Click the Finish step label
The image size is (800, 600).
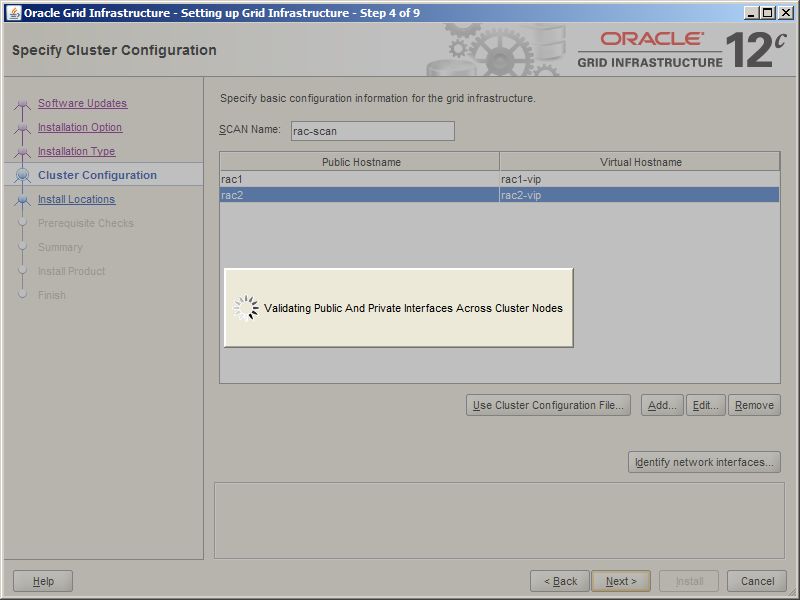pyautogui.click(x=52, y=295)
